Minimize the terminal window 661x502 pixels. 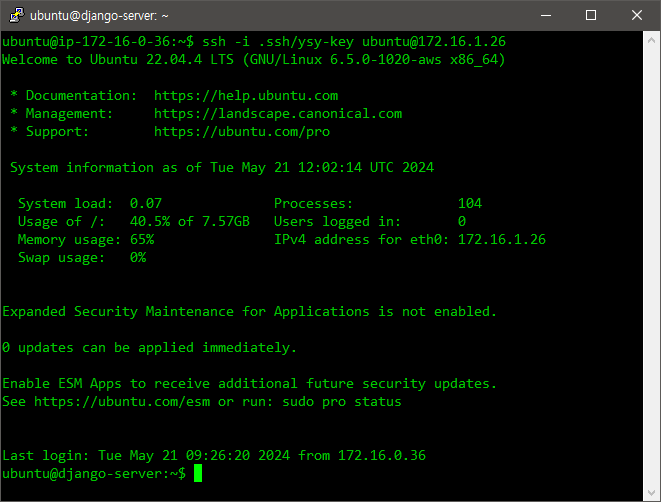coord(546,15)
